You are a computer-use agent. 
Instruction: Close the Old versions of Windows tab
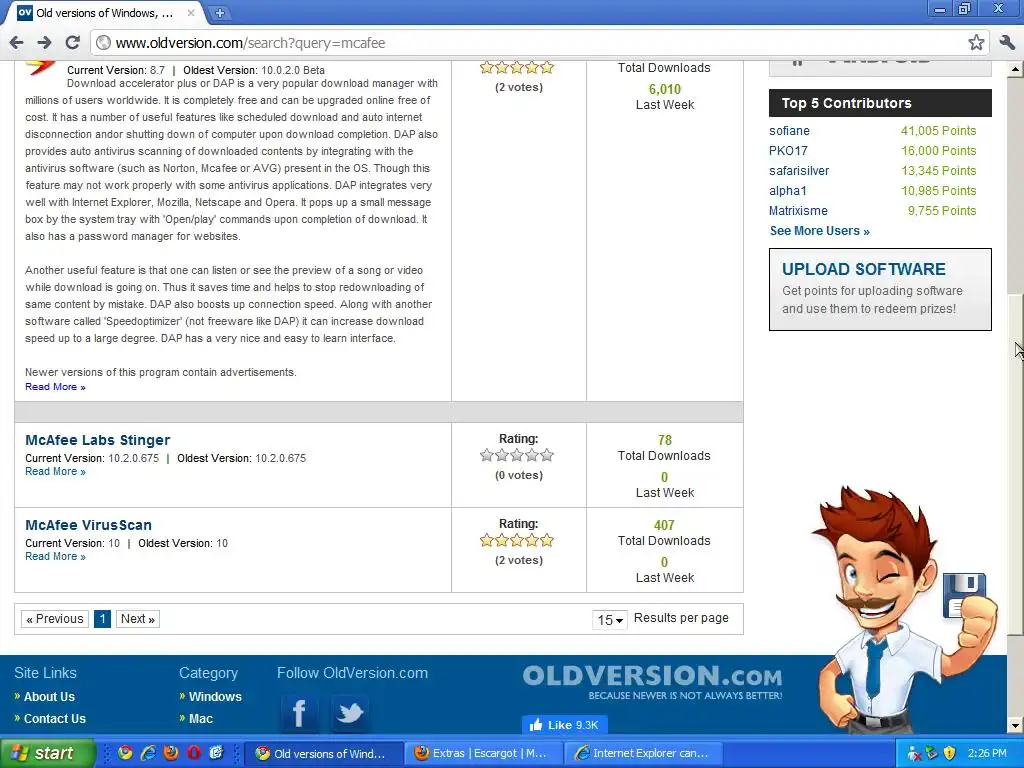click(x=191, y=12)
